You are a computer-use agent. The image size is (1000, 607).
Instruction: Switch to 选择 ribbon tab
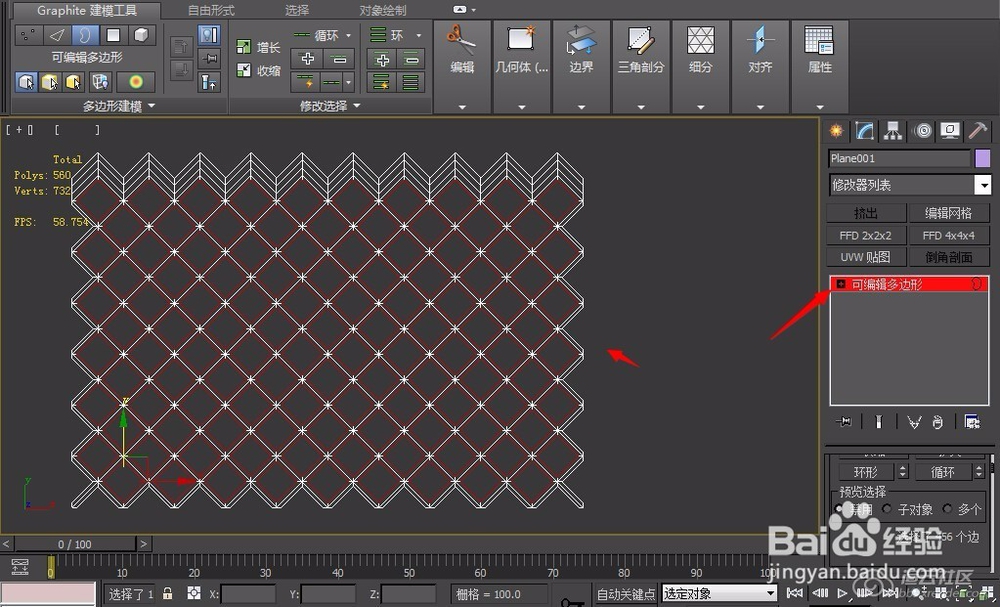[297, 10]
